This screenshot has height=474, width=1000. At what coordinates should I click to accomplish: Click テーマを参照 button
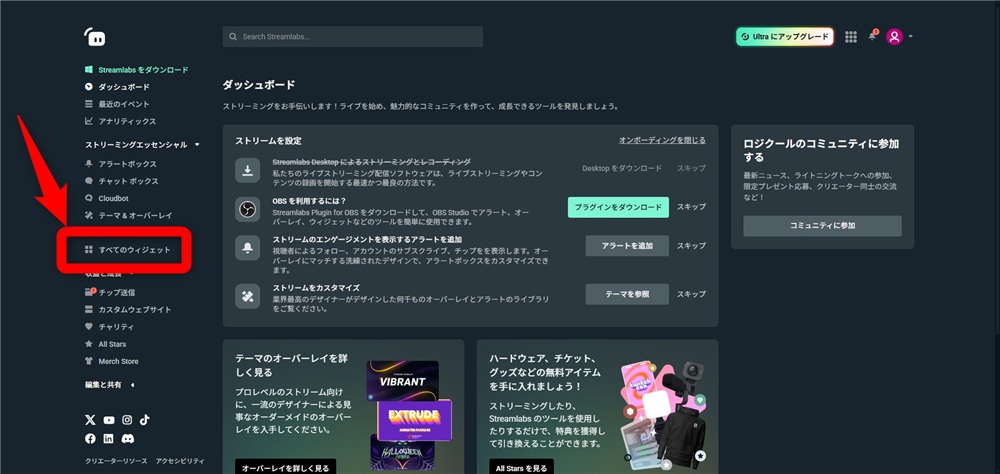click(627, 294)
